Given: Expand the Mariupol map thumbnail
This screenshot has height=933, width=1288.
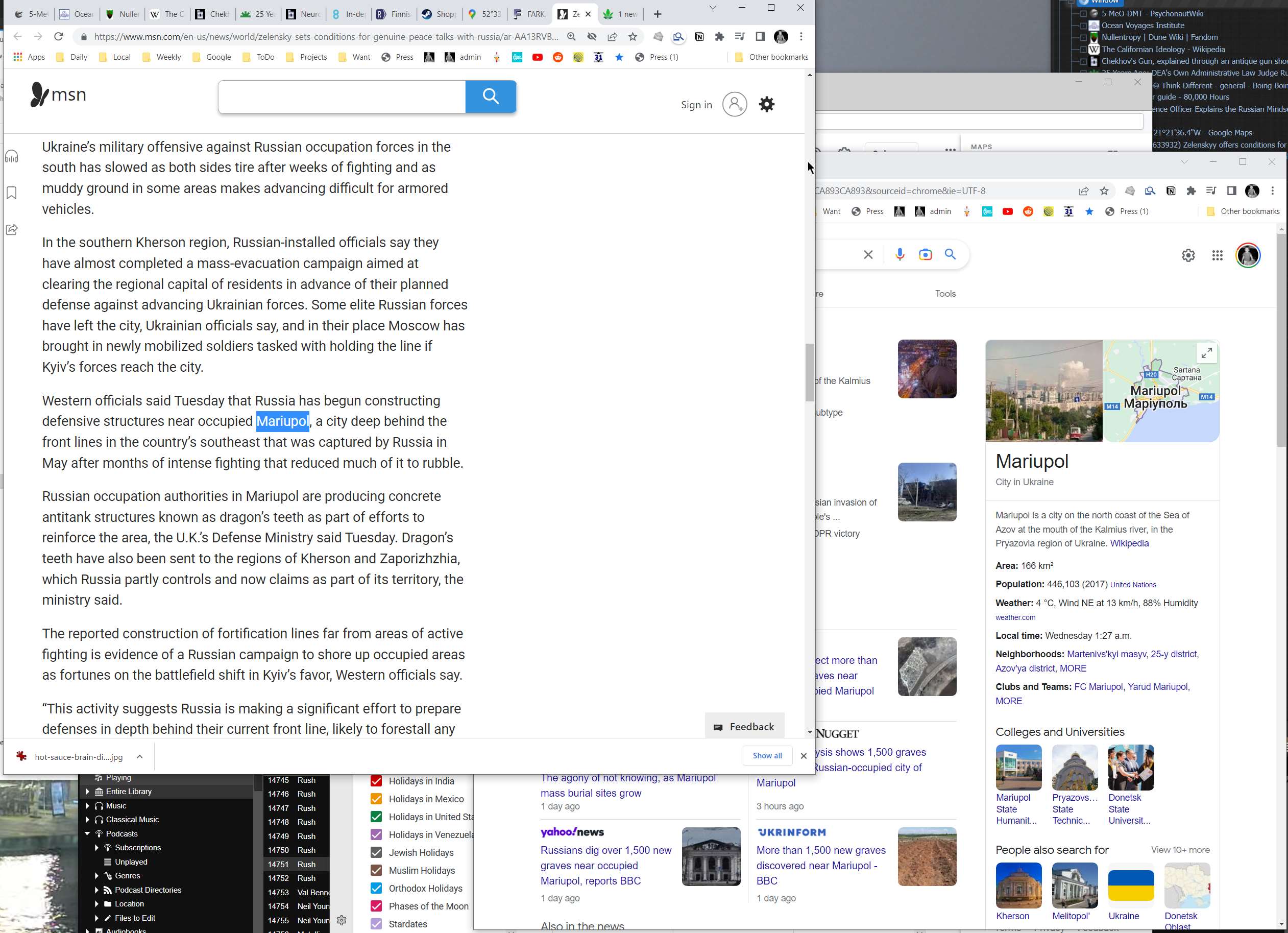Looking at the screenshot, I should point(1206,353).
